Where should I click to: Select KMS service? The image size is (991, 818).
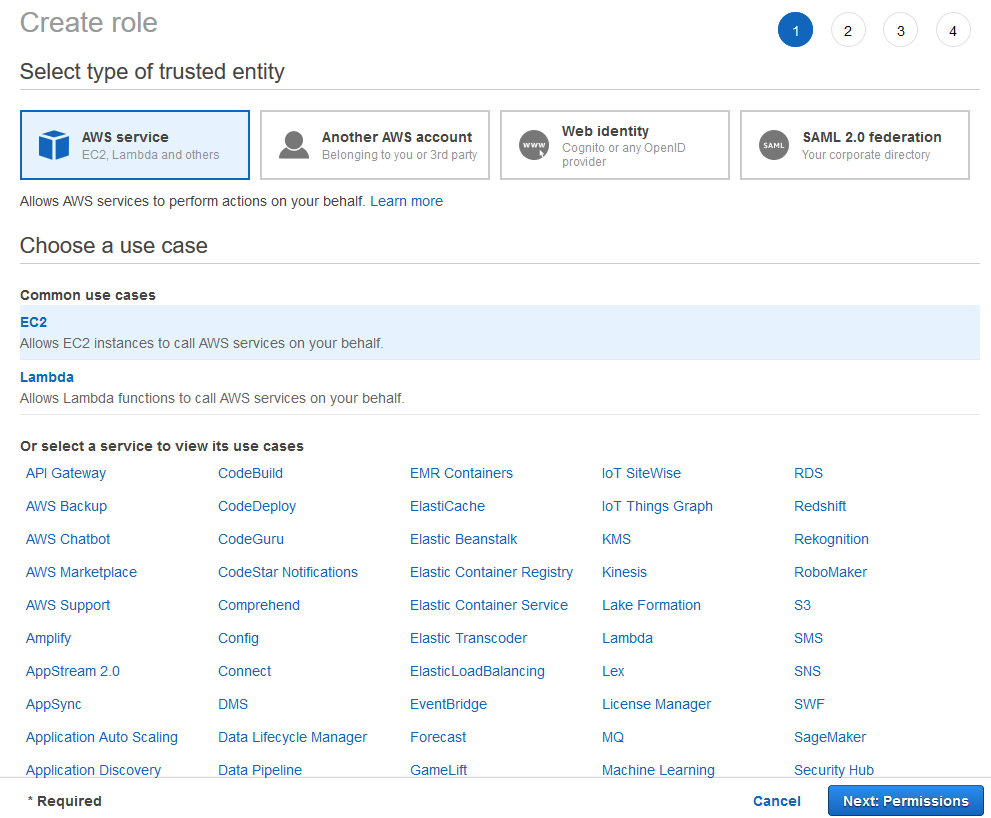(616, 539)
